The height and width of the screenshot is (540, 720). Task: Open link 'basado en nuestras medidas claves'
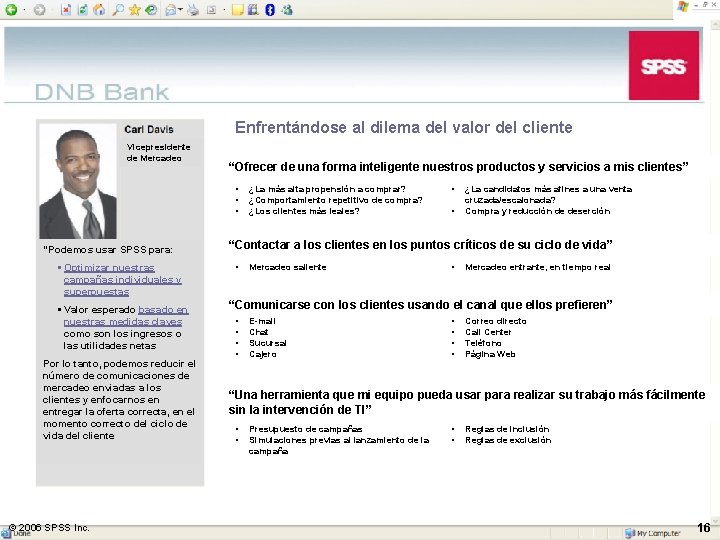(126, 315)
